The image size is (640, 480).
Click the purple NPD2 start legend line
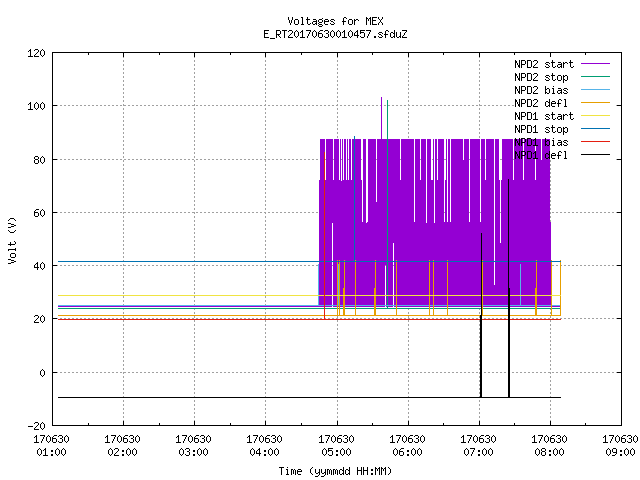[x=595, y=64]
